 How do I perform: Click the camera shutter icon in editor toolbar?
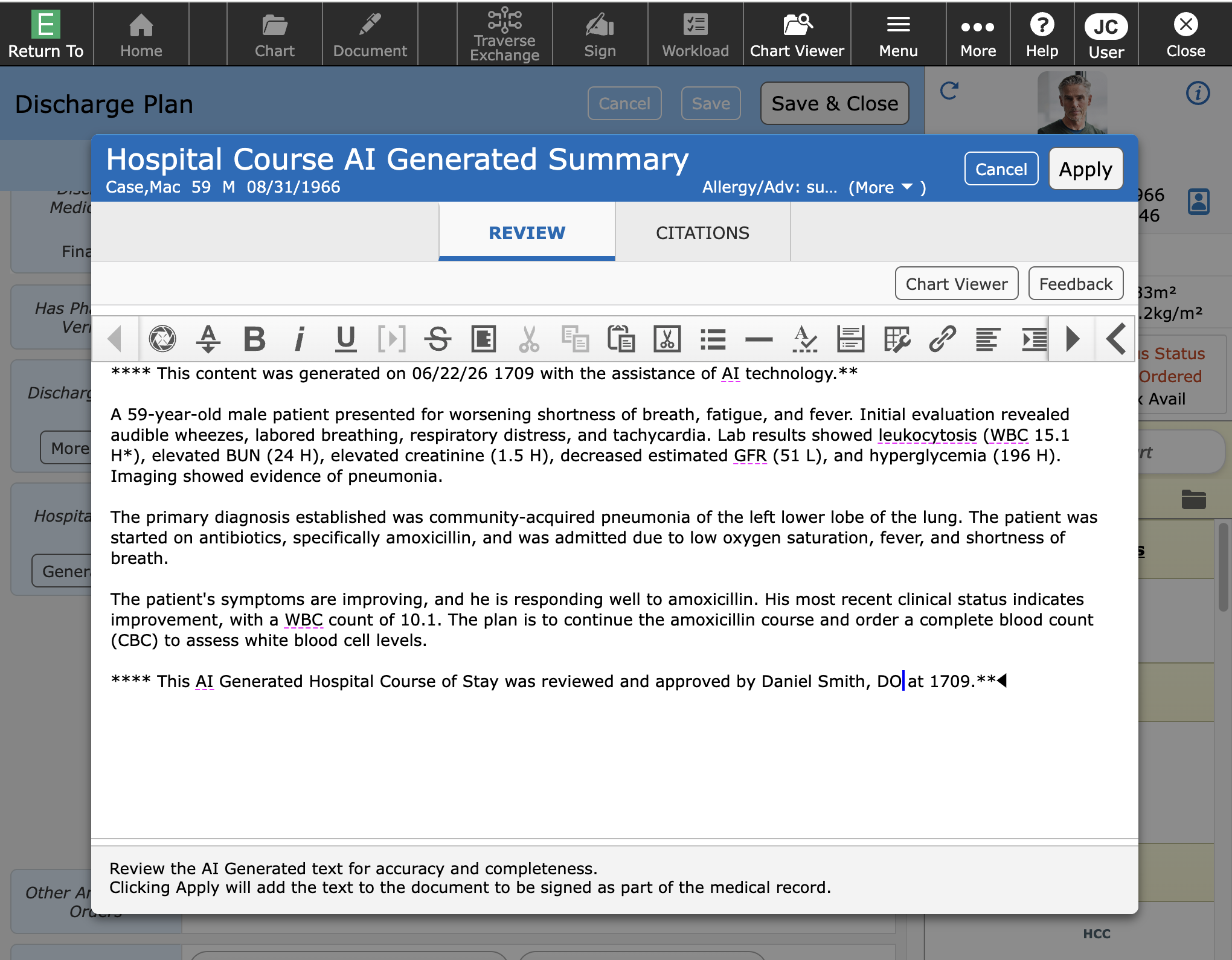162,339
